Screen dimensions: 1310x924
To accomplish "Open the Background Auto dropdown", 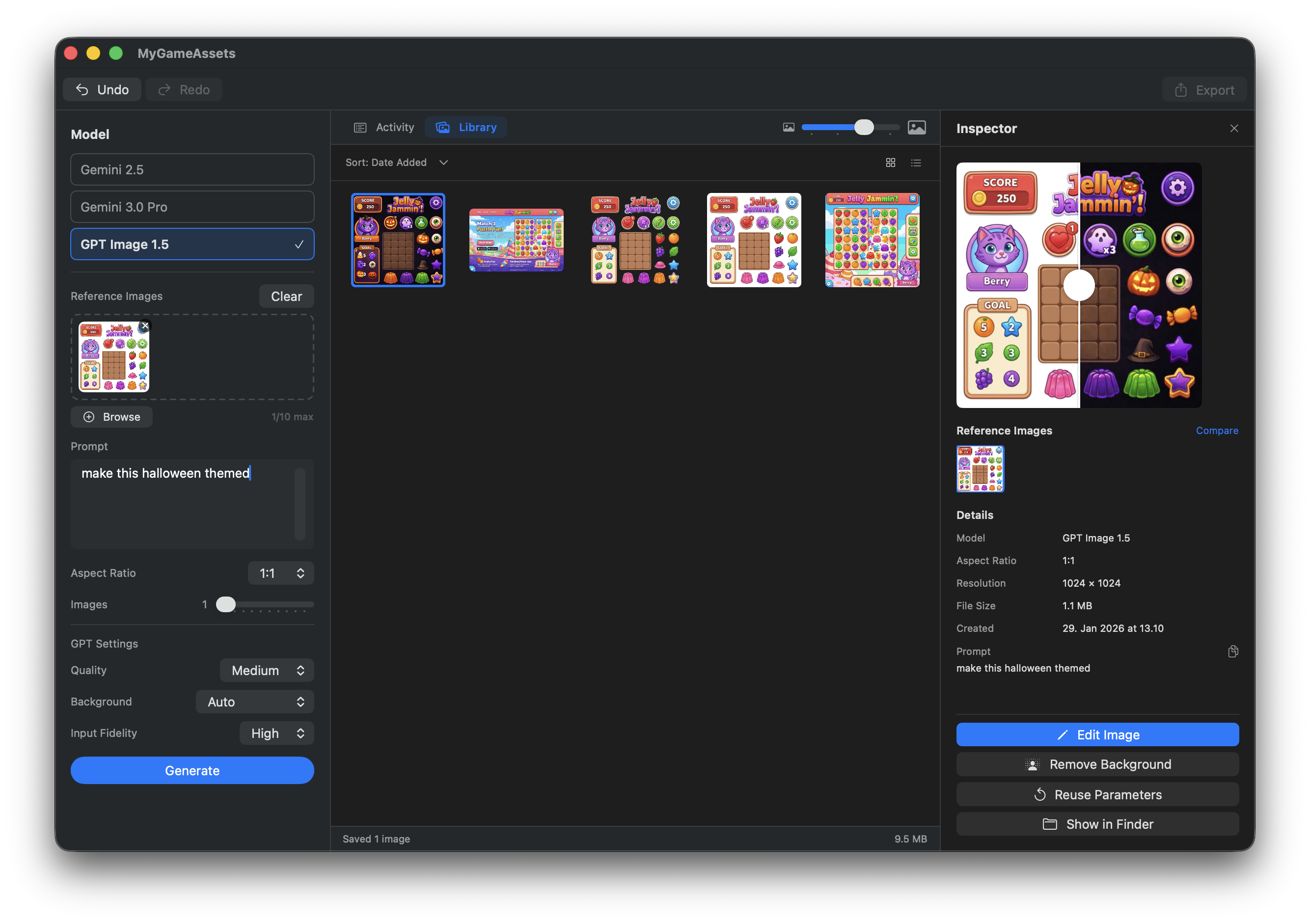I will (x=255, y=702).
